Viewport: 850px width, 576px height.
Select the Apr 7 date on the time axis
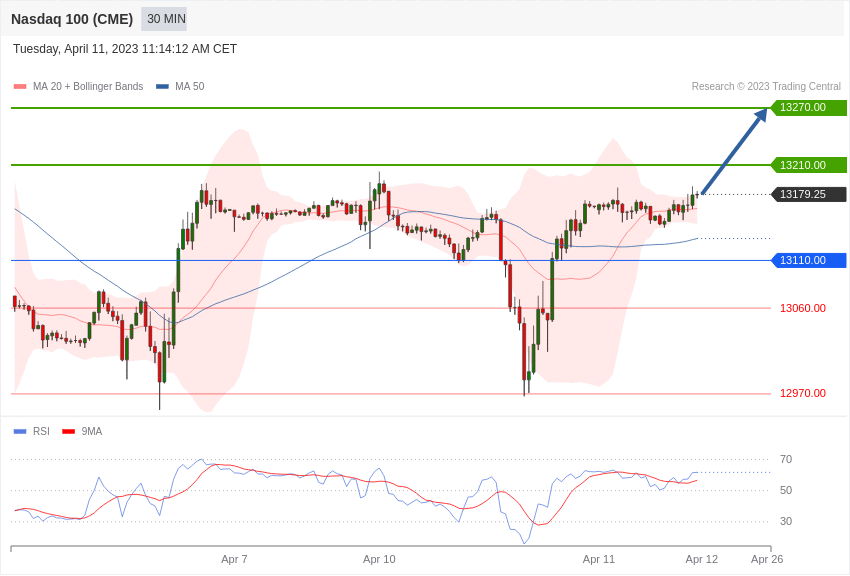click(234, 559)
